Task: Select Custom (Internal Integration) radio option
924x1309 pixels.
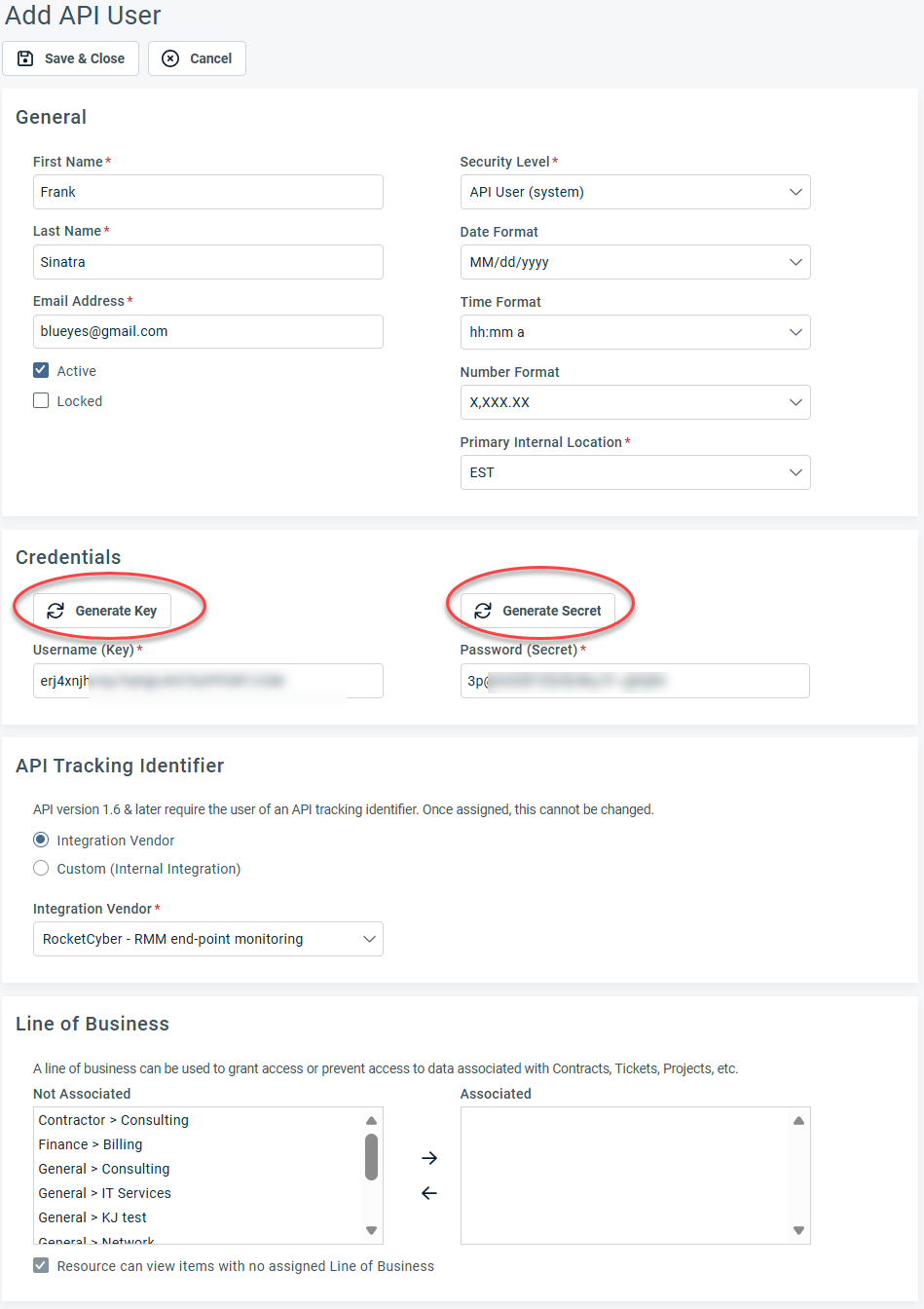Action: click(x=41, y=868)
